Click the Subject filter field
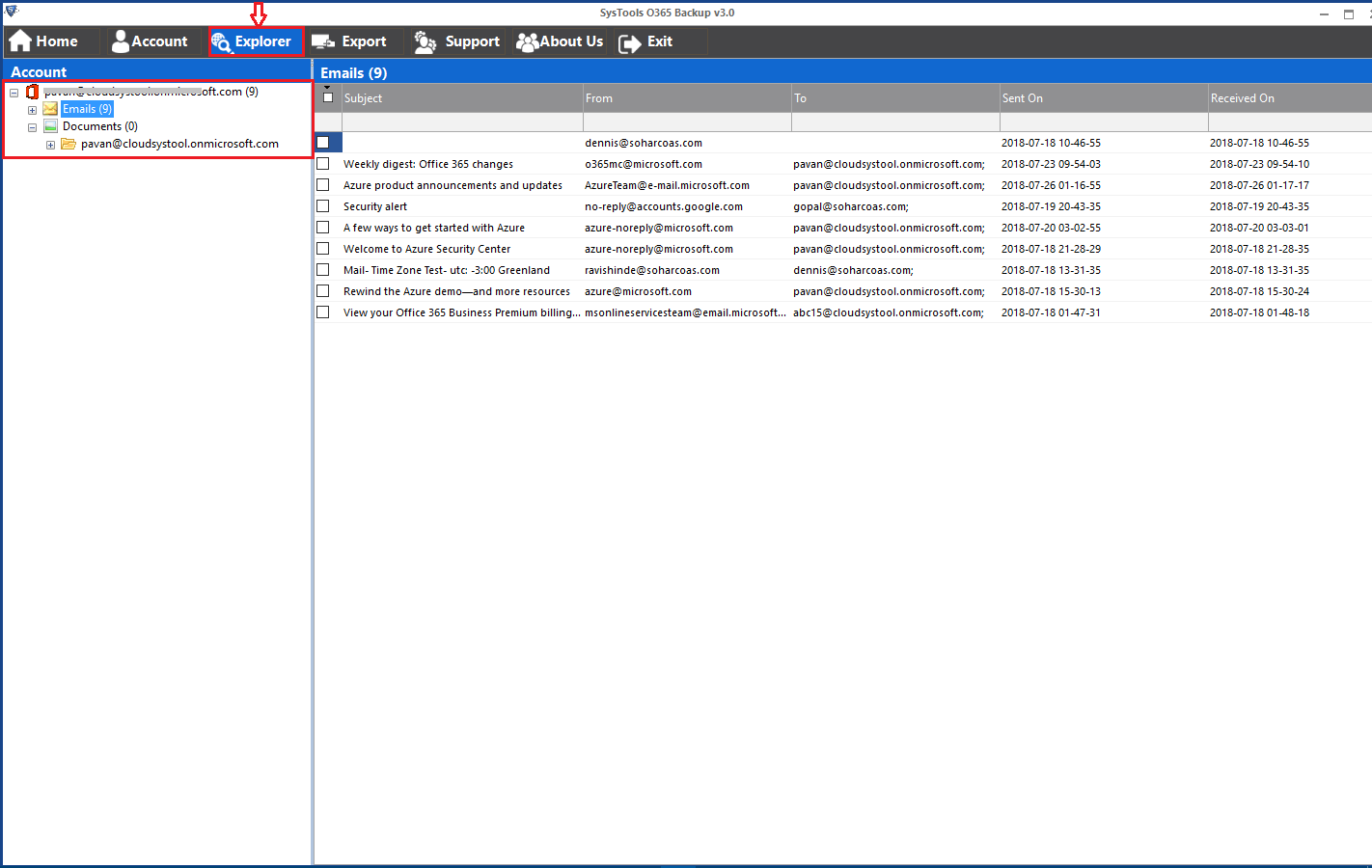The image size is (1372, 868). pos(462,122)
